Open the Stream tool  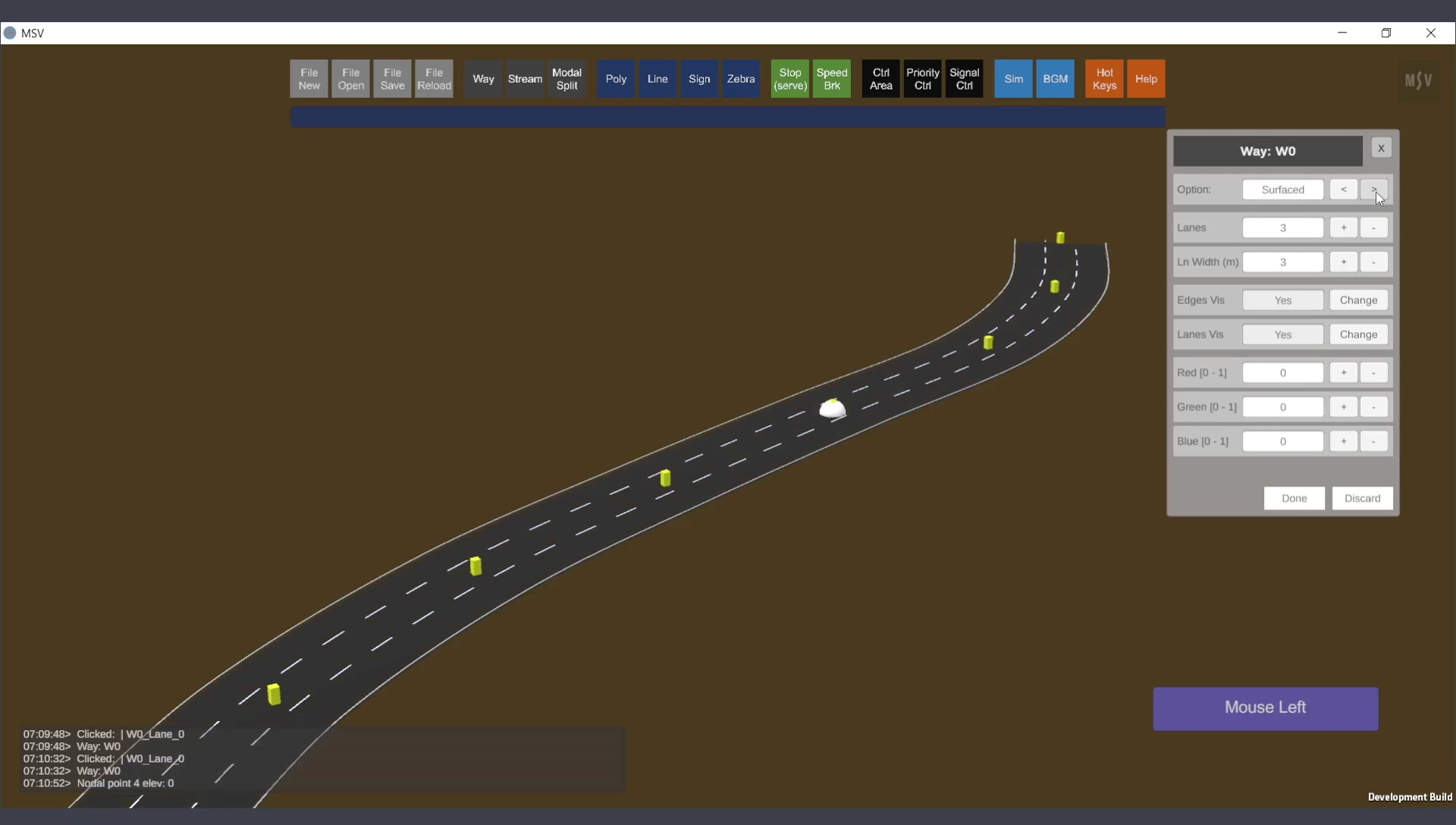pos(525,79)
